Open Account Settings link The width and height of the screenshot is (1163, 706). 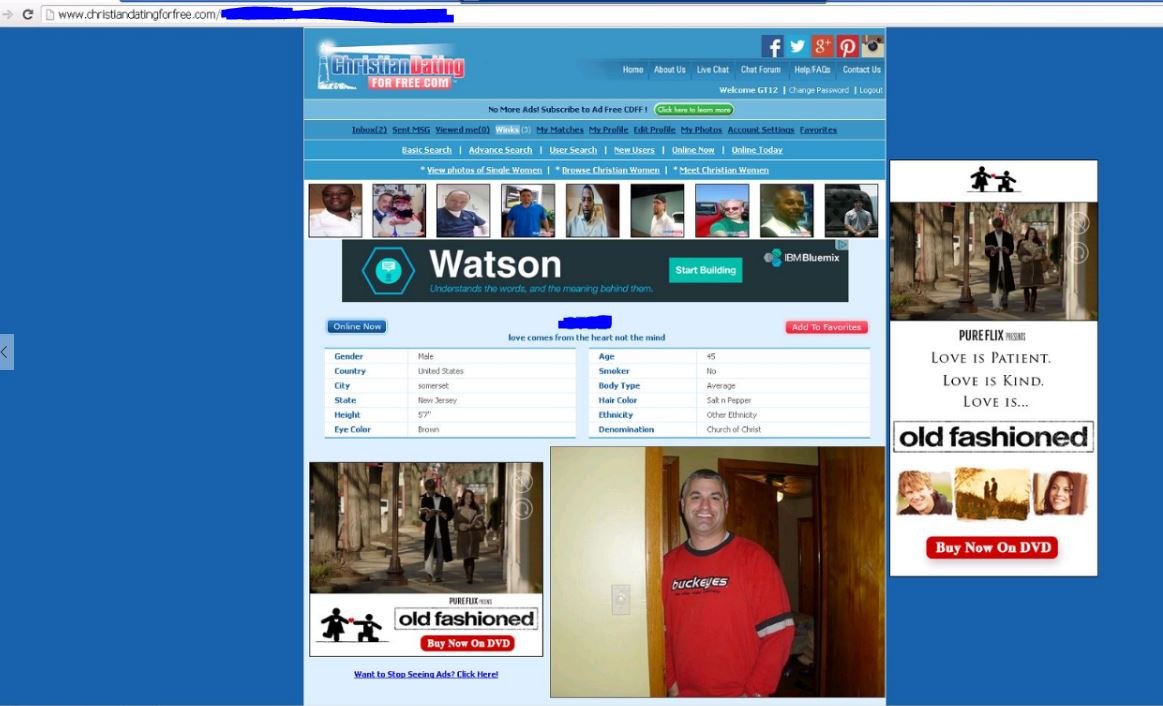tap(760, 130)
